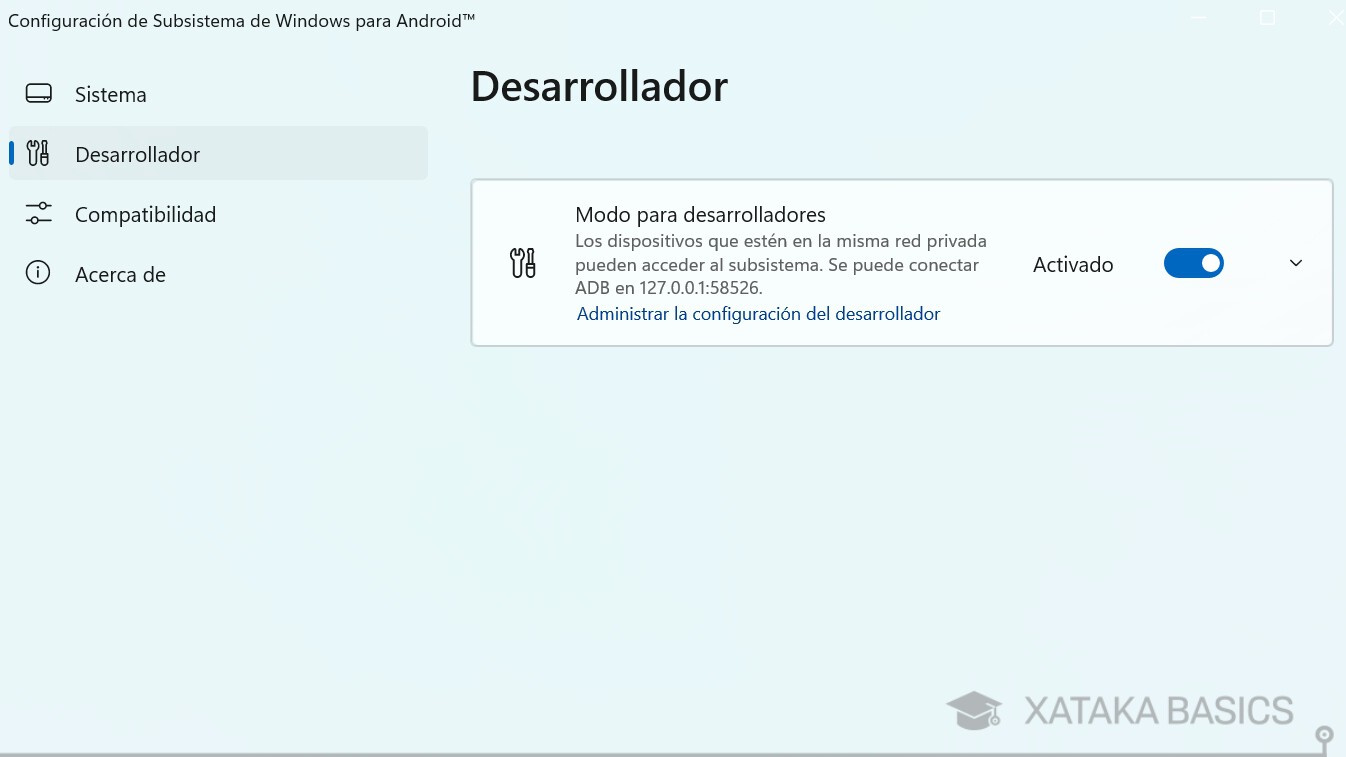The image size is (1346, 757).
Task: Open Administrar la configuración del desarrollador
Action: pos(757,313)
